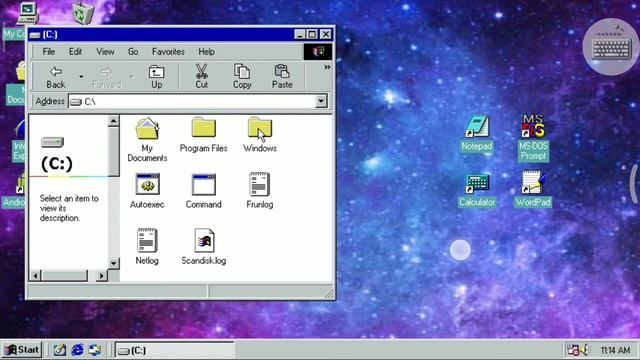The height and width of the screenshot is (360, 640).
Task: Click the Windows logo throbber in menu bar
Action: point(318,52)
